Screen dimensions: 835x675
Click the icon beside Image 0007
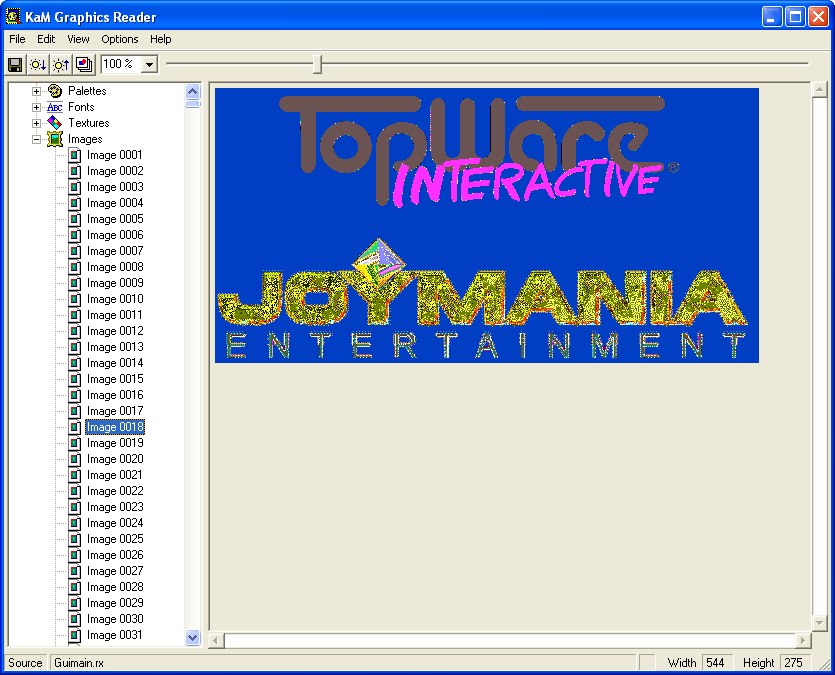pos(75,251)
